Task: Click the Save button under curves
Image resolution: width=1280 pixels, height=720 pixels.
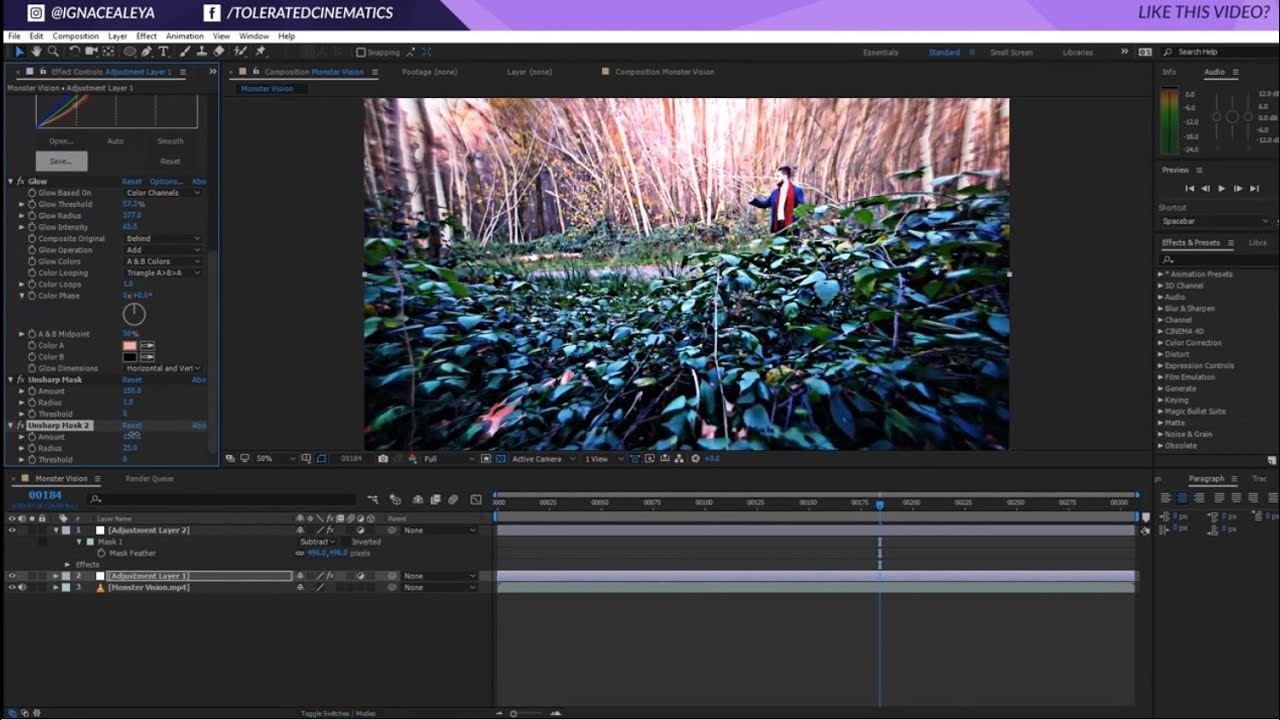Action: (x=61, y=161)
